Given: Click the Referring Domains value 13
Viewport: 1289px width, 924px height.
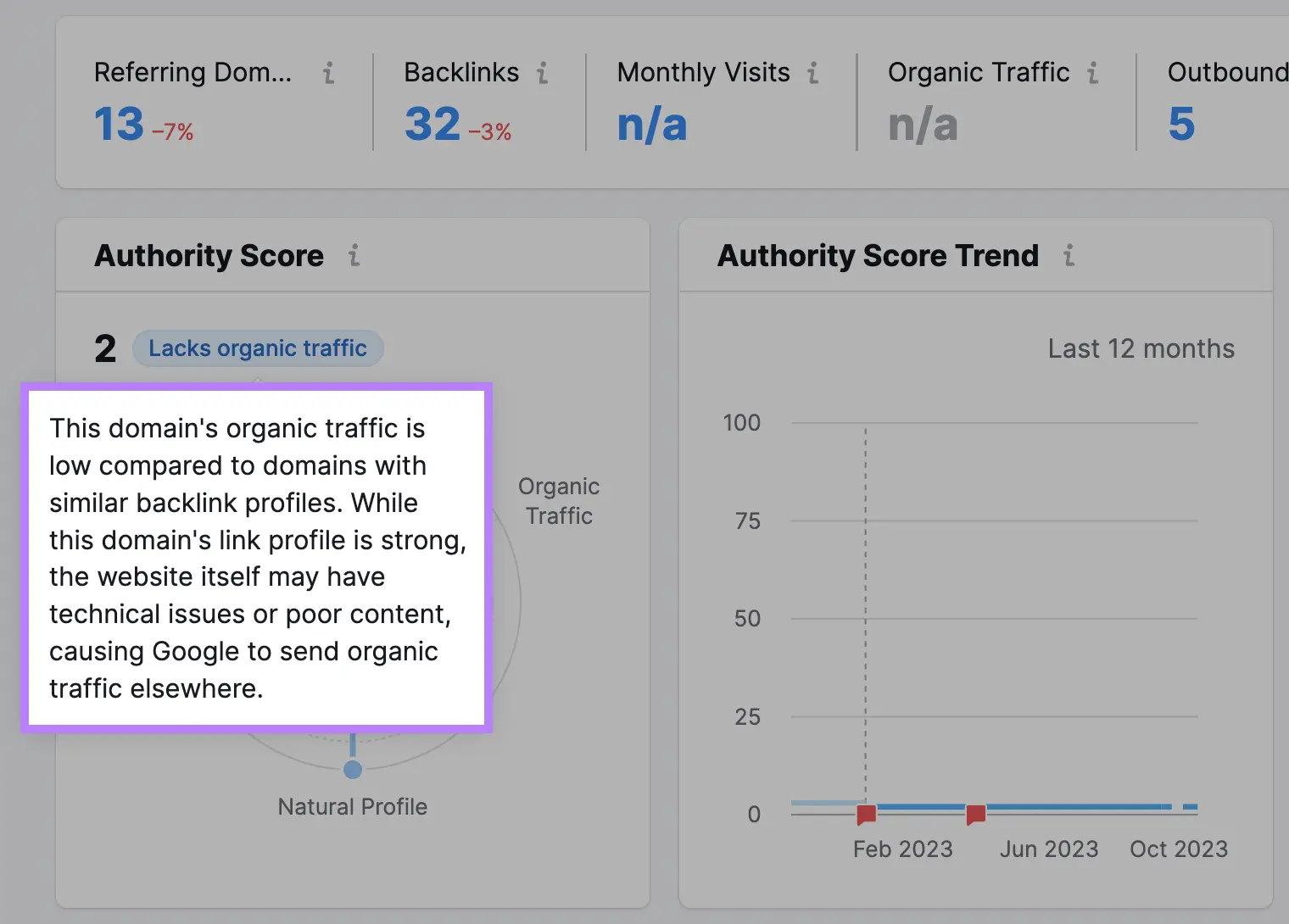Looking at the screenshot, I should click(x=118, y=124).
